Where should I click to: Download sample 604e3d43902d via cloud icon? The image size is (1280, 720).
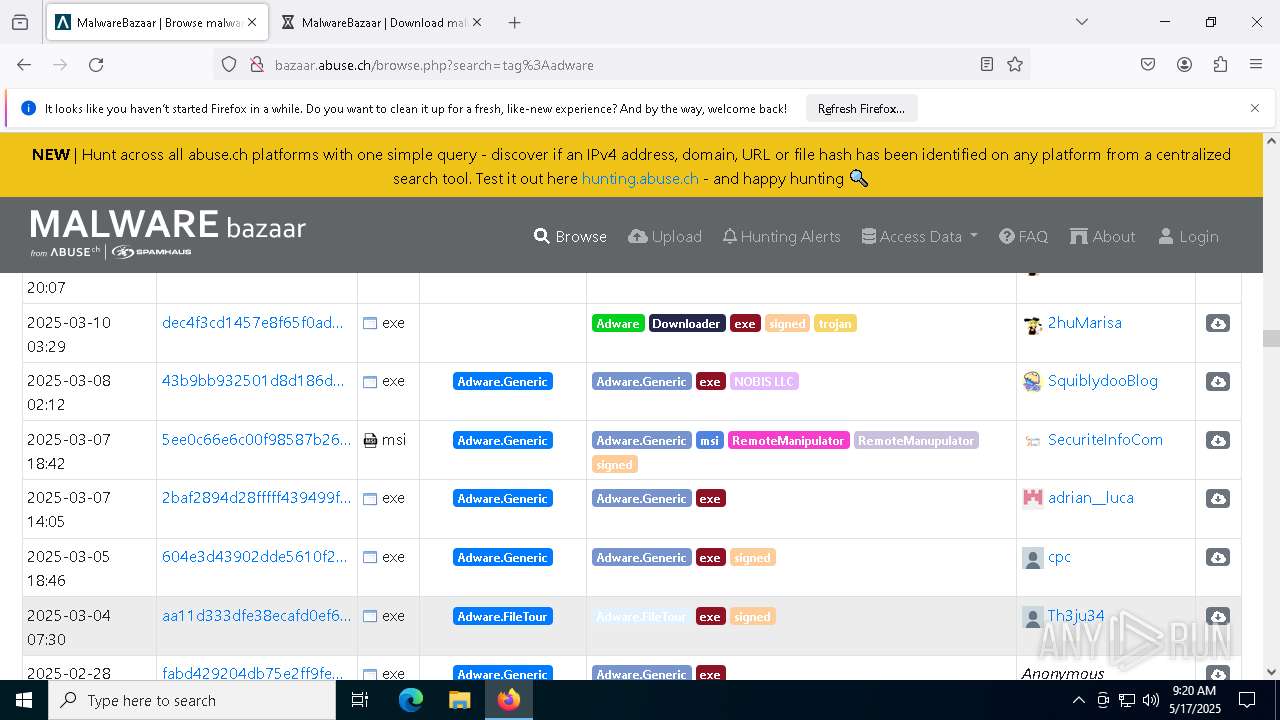[1217, 558]
